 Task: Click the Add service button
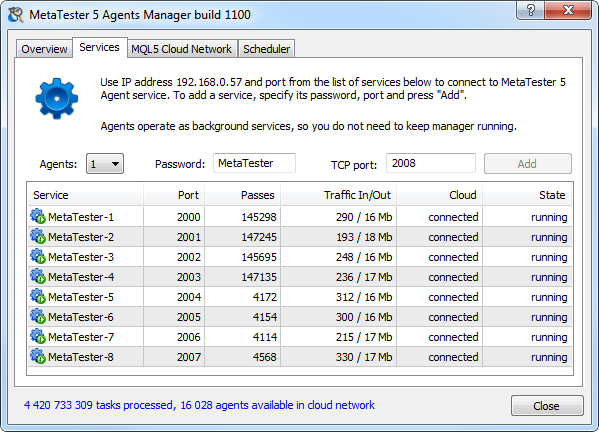coord(528,164)
